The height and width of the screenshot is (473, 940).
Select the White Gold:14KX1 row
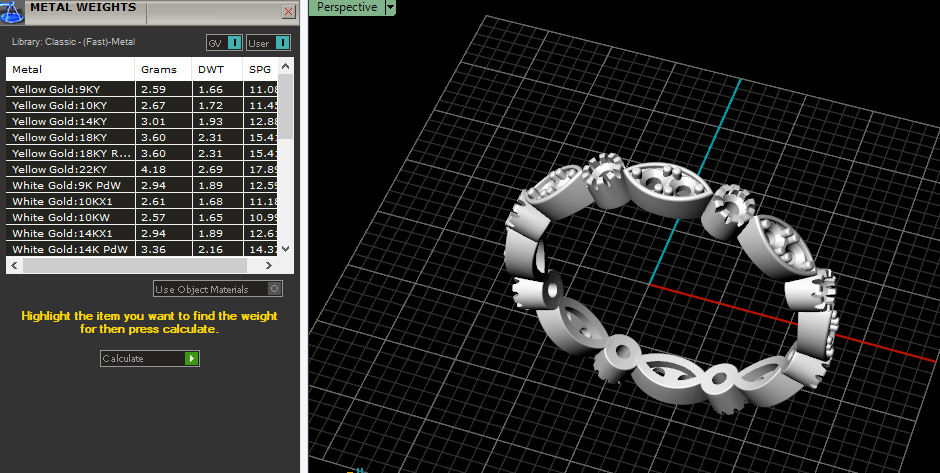click(142, 233)
